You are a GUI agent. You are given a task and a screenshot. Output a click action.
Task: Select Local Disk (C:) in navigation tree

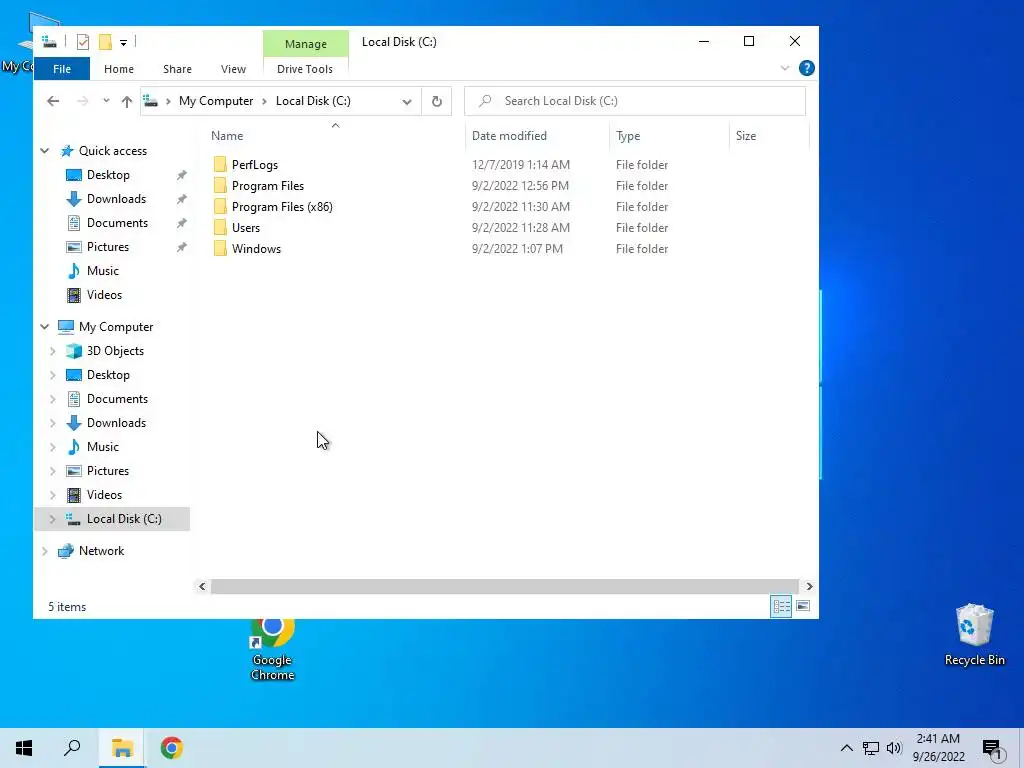coord(112,519)
